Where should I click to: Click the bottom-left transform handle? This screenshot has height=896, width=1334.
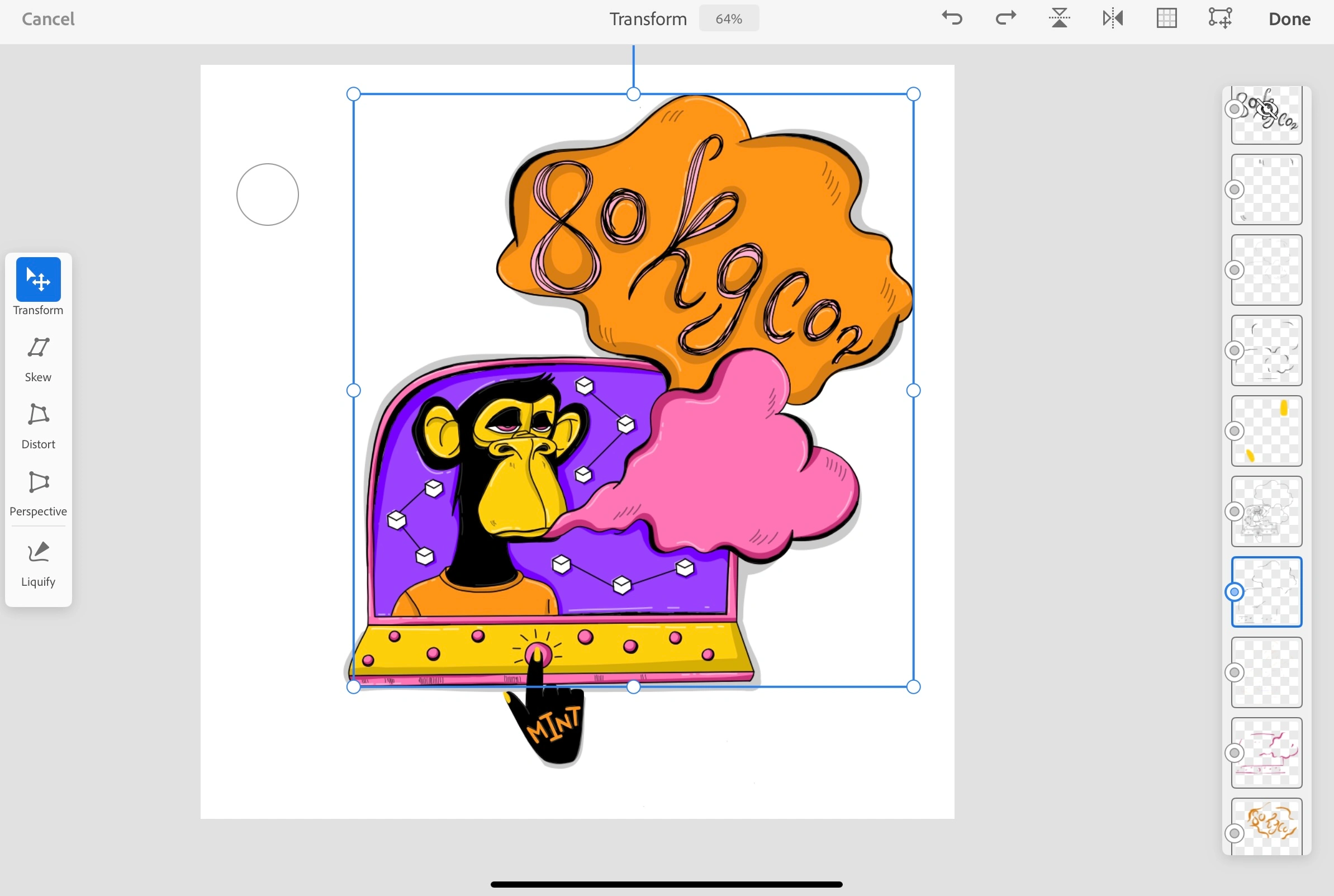click(354, 687)
